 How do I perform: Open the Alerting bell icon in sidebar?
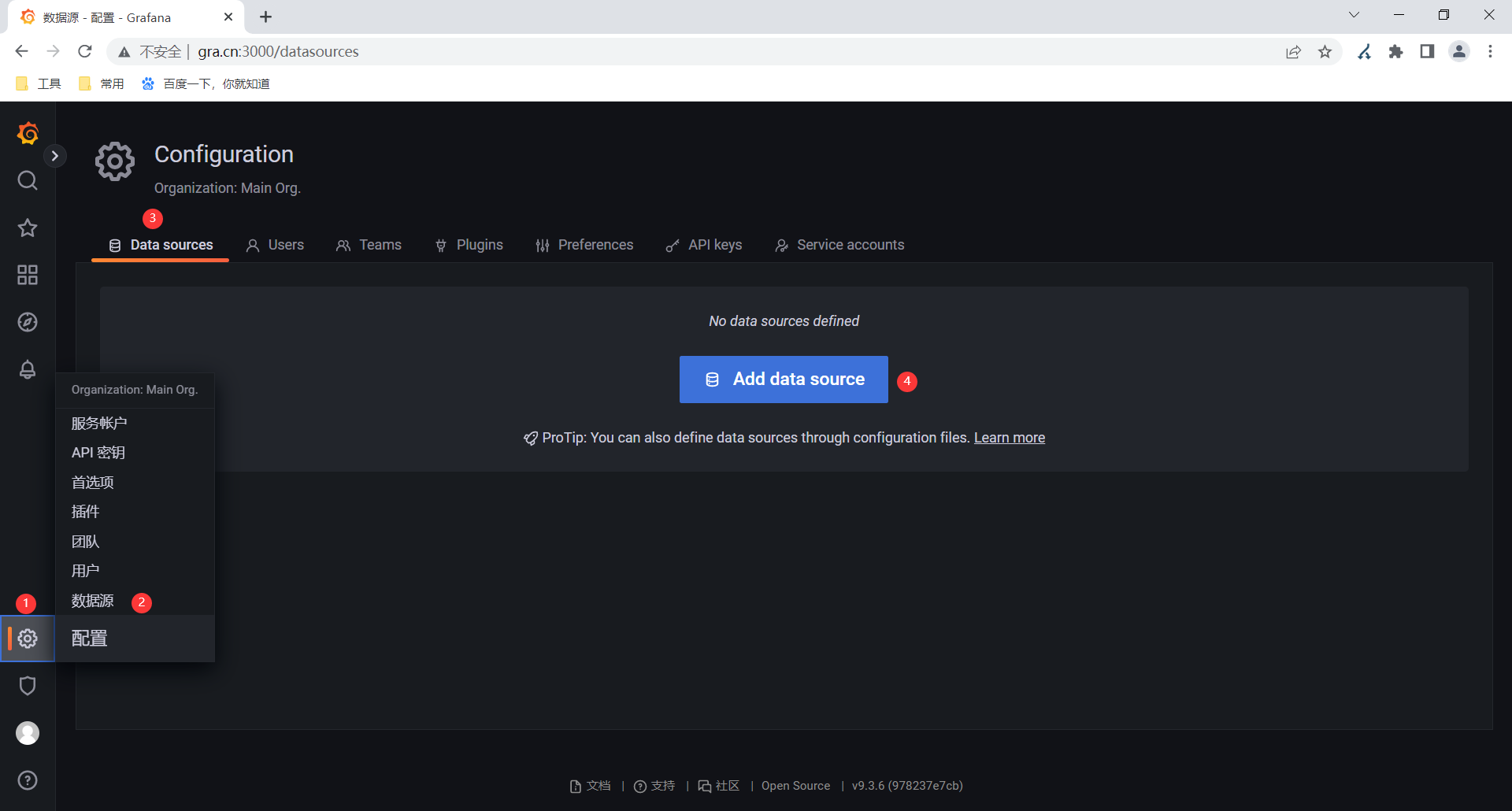pos(28,369)
